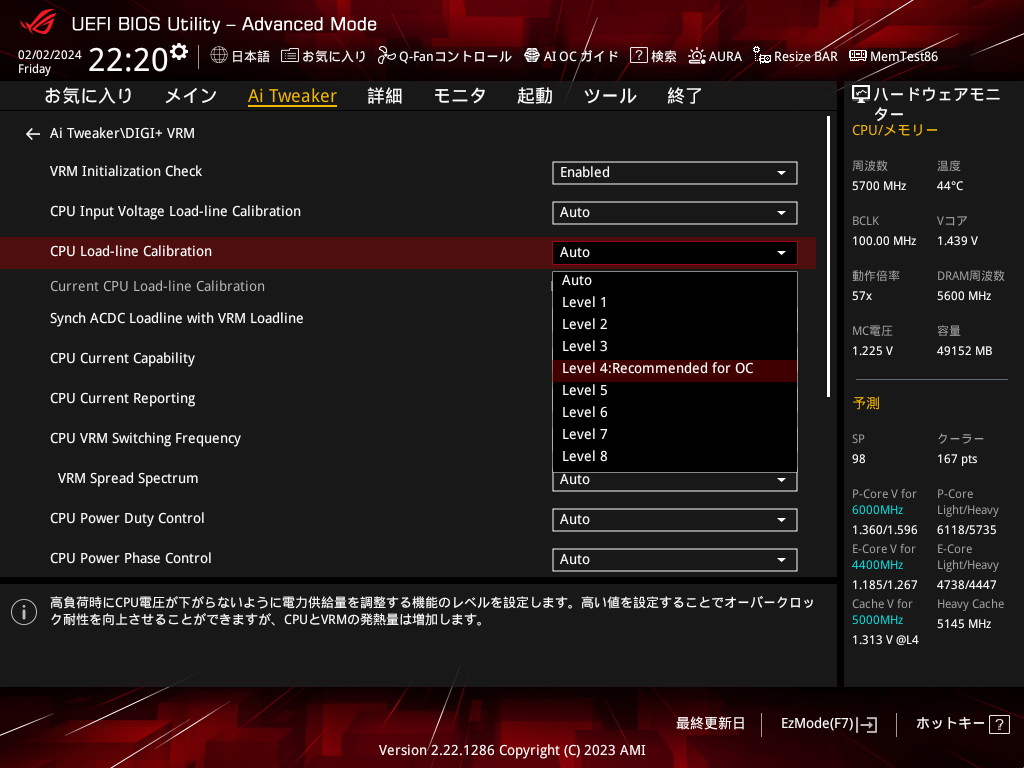
Task: Switch to the モニタ tab
Action: tap(460, 96)
